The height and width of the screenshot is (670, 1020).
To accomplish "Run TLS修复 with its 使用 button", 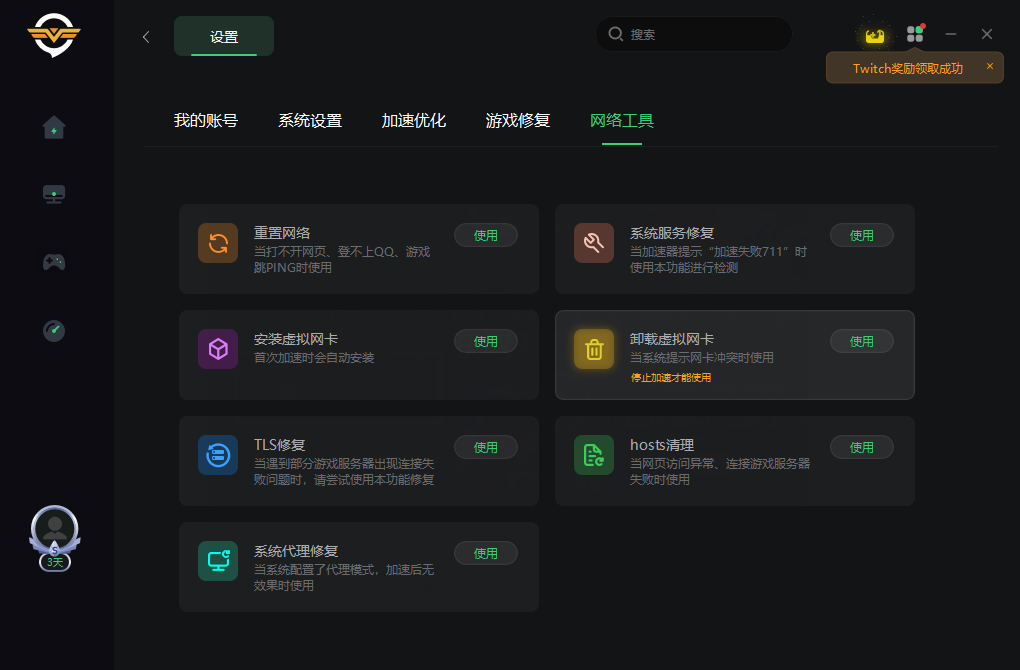I will tap(486, 447).
